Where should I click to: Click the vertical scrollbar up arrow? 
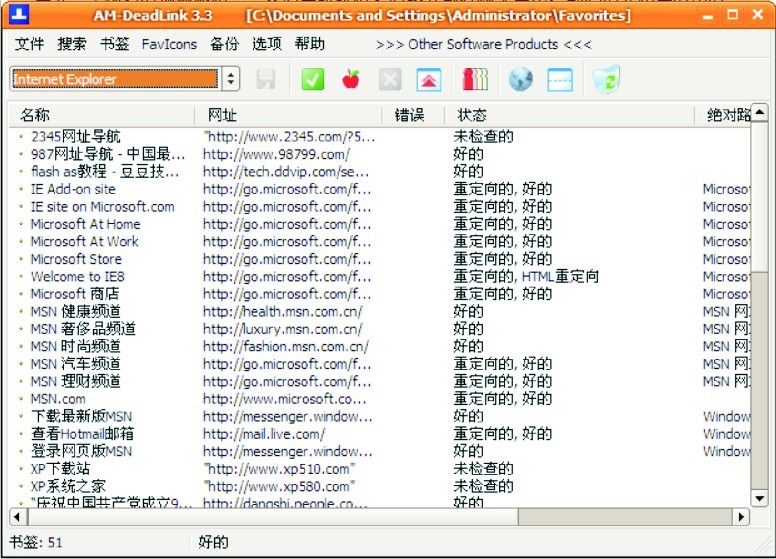(759, 113)
